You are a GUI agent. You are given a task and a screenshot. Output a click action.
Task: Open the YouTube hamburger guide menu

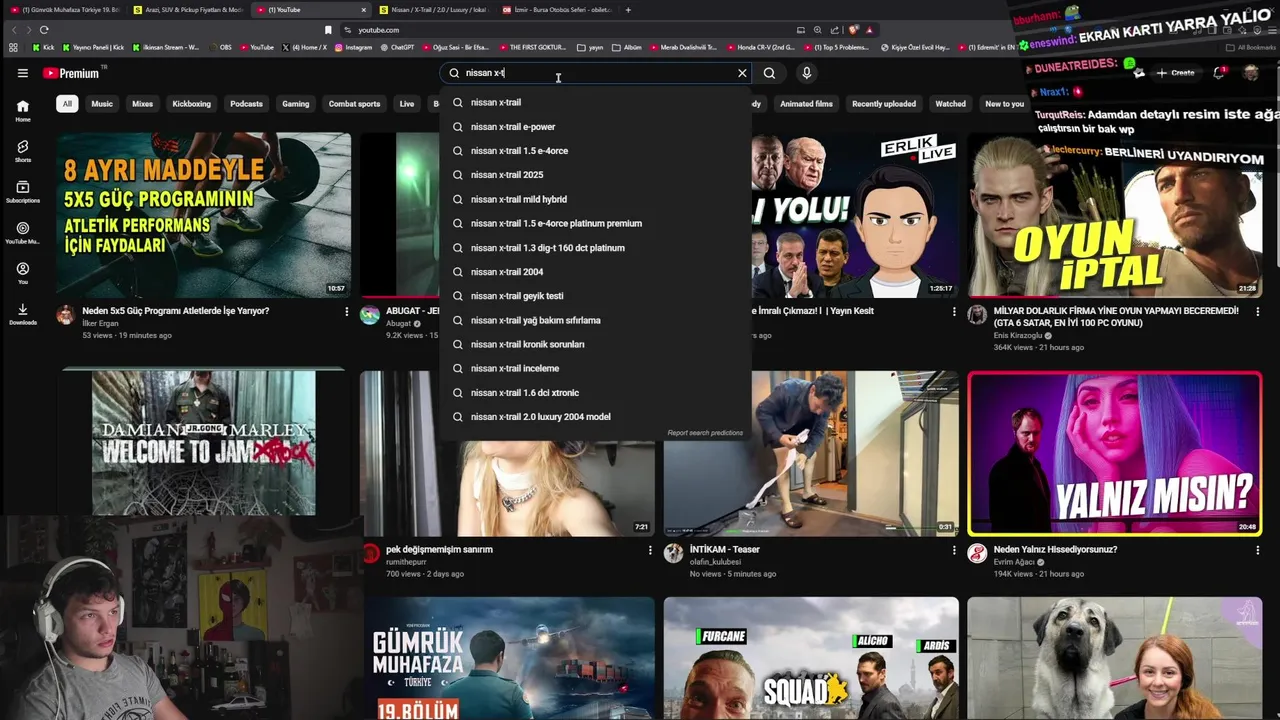[x=22, y=73]
